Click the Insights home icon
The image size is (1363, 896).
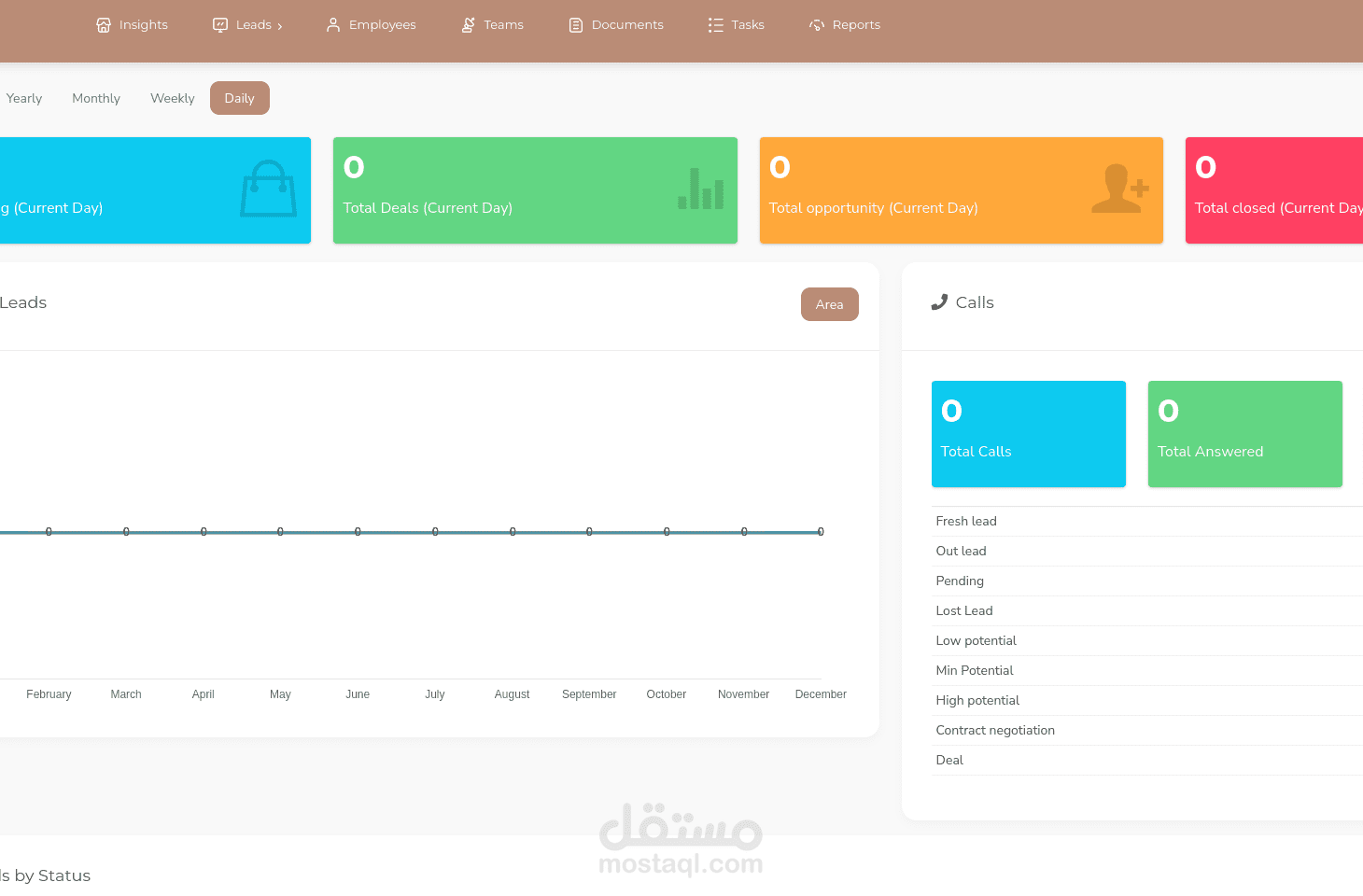[x=104, y=25]
